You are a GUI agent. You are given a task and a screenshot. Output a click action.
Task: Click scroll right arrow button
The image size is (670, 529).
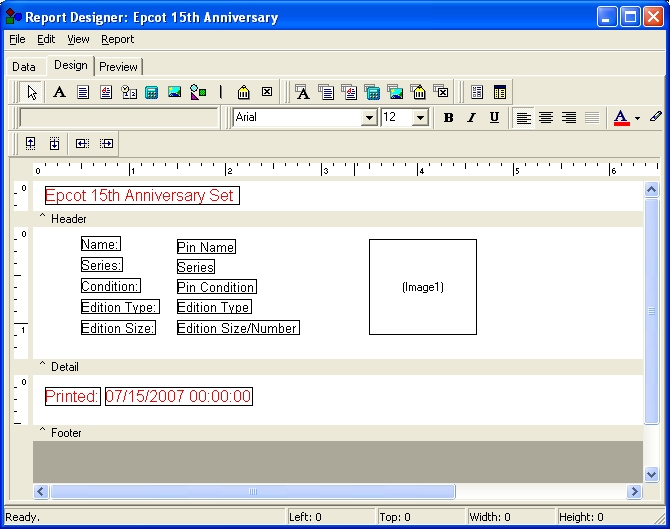(x=634, y=491)
